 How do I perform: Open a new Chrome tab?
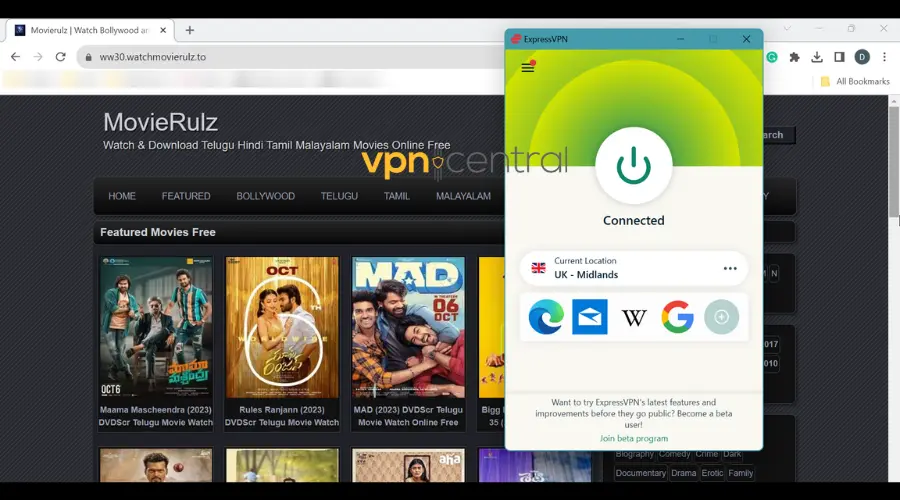point(190,30)
